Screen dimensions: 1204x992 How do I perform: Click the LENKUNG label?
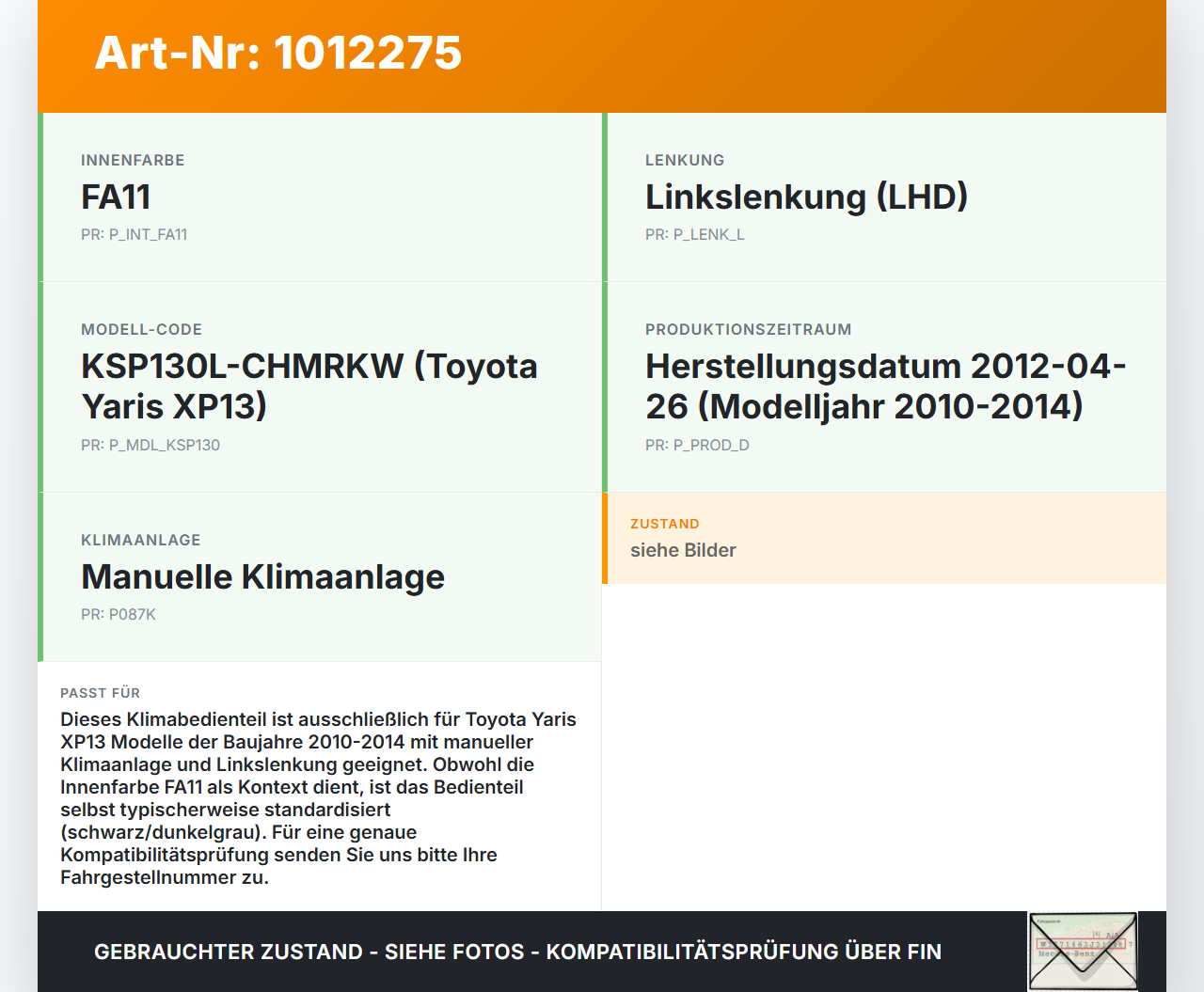coord(685,160)
